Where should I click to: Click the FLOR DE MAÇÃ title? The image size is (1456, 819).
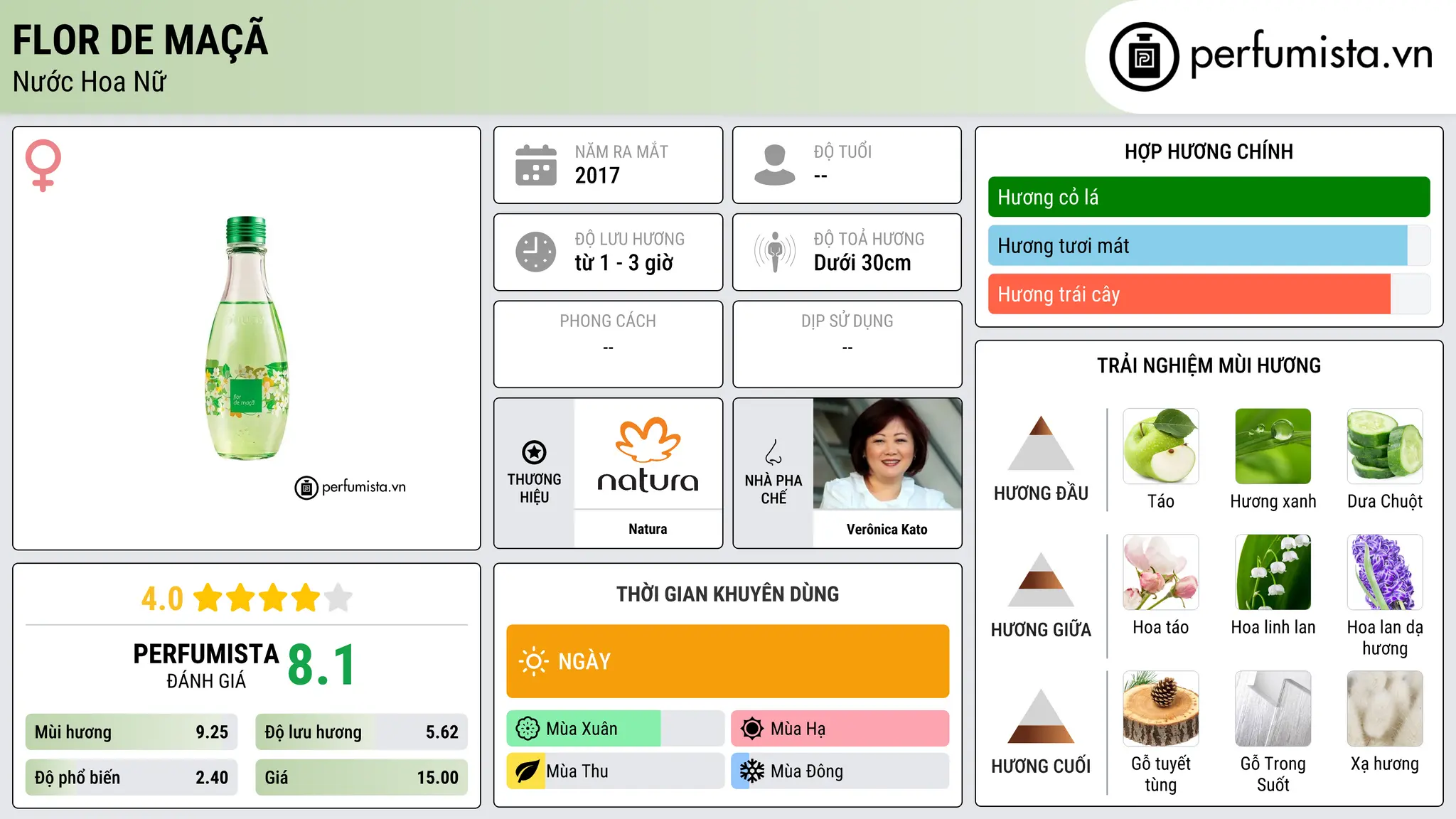tap(141, 38)
